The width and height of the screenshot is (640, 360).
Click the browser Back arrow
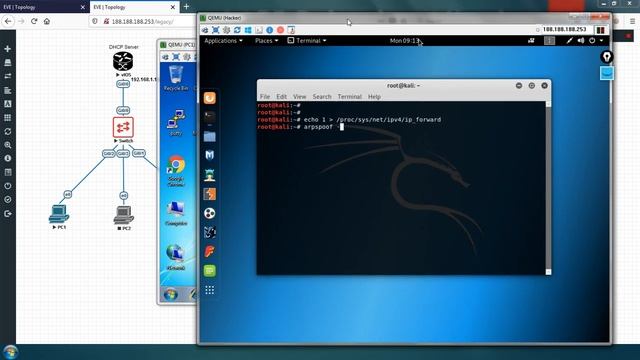pyautogui.click(x=9, y=21)
